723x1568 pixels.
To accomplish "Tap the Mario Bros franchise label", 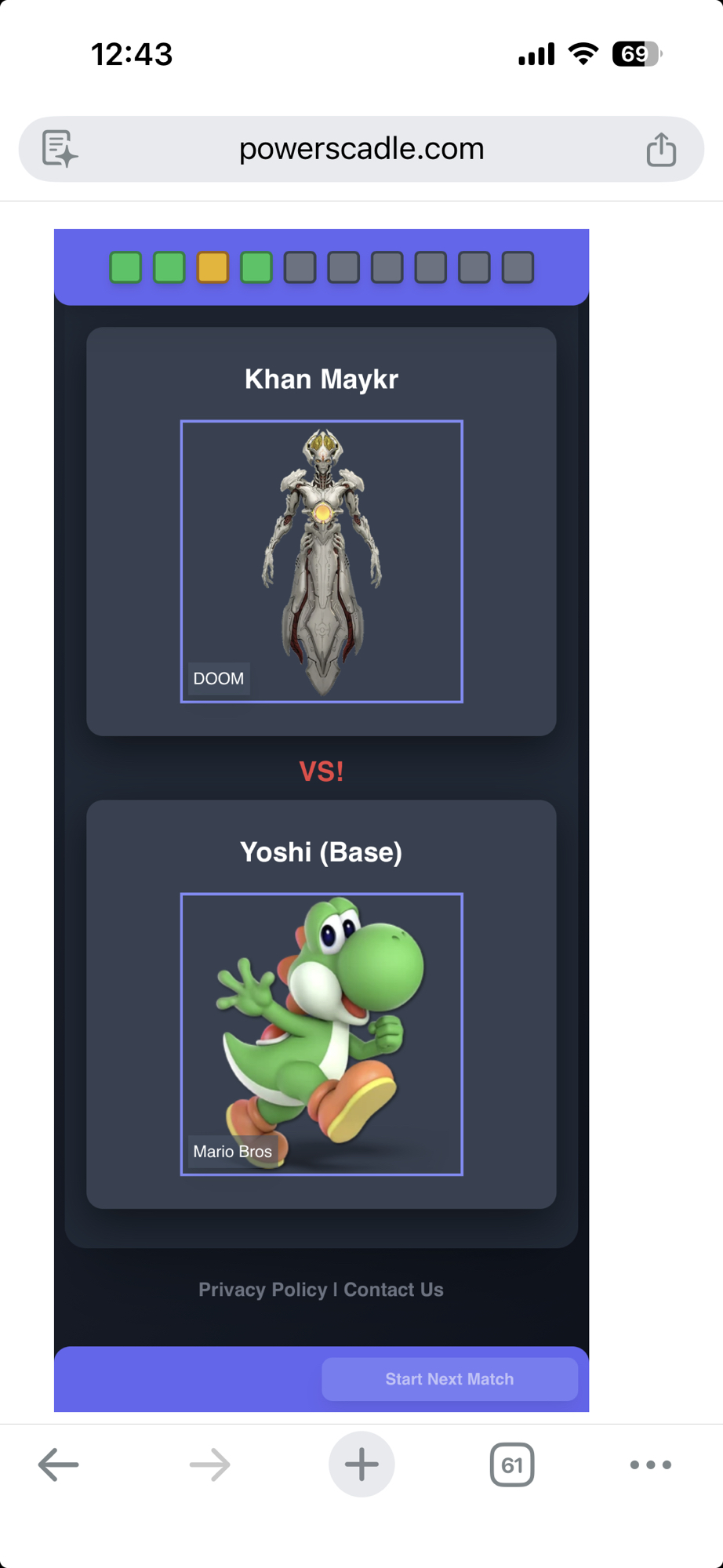I will (232, 1151).
